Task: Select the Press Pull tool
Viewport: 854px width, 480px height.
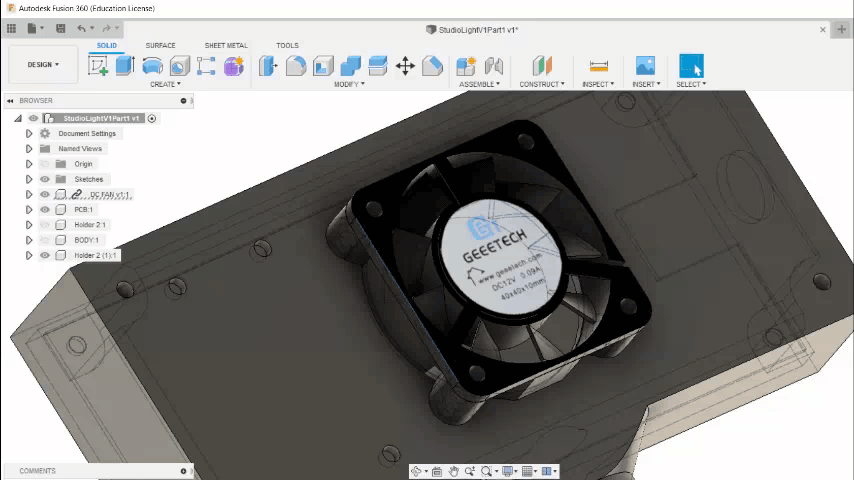Action: (x=269, y=66)
